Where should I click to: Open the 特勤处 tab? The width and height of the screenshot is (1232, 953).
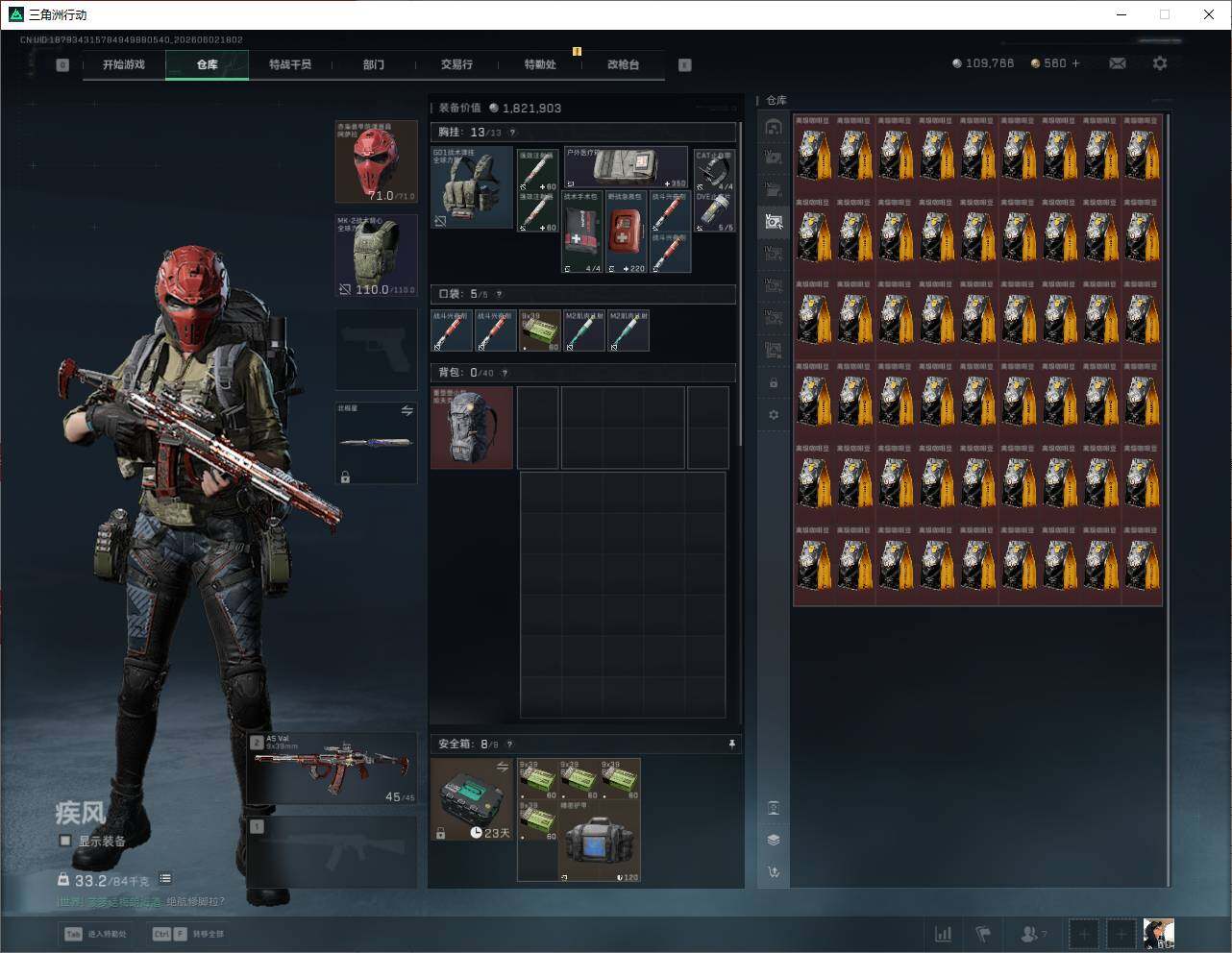[x=540, y=64]
